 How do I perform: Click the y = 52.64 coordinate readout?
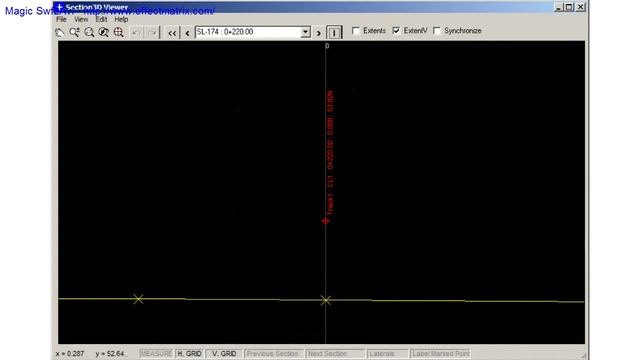click(110, 353)
